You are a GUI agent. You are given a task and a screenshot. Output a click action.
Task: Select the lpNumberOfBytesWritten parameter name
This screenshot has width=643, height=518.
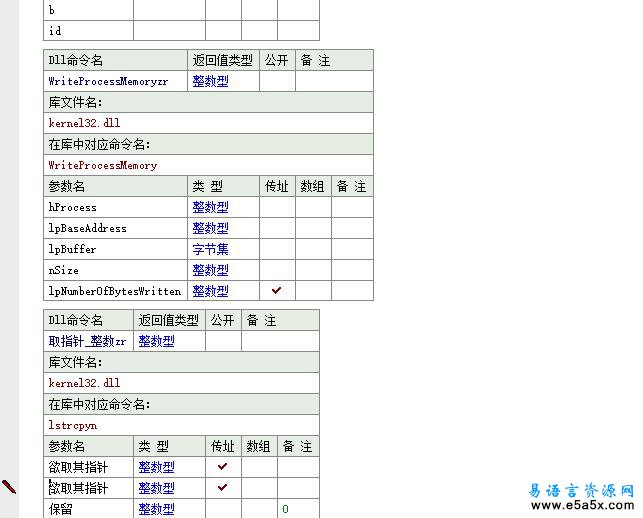pos(115,291)
